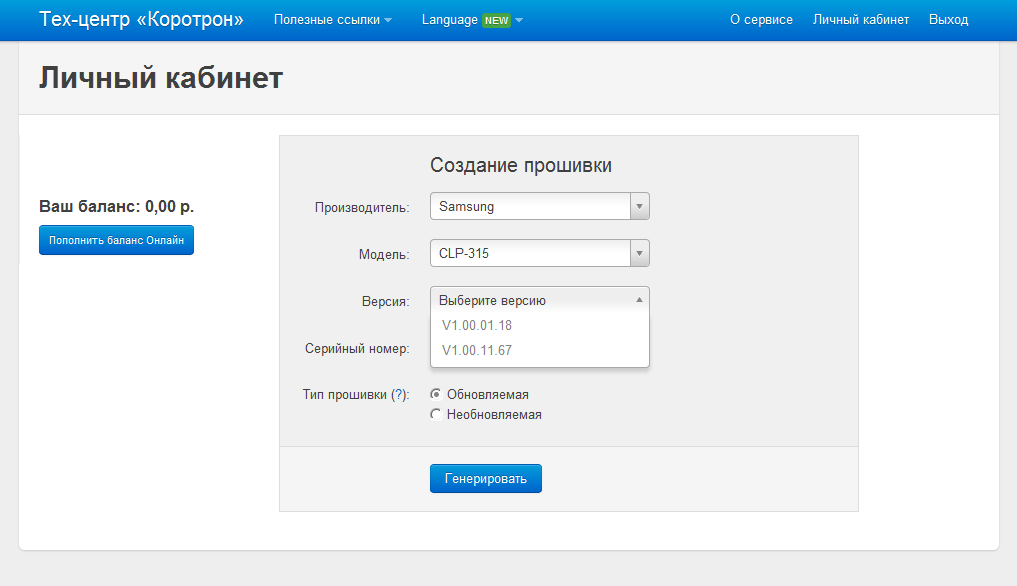Click the arrow of Samsung combo box
The image size is (1017, 586).
tap(640, 206)
